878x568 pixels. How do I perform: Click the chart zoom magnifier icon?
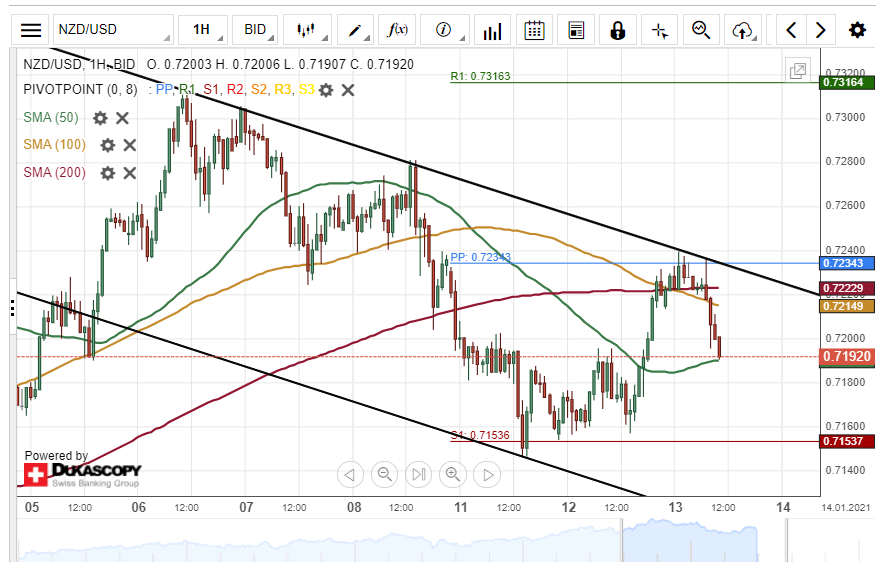pyautogui.click(x=701, y=30)
